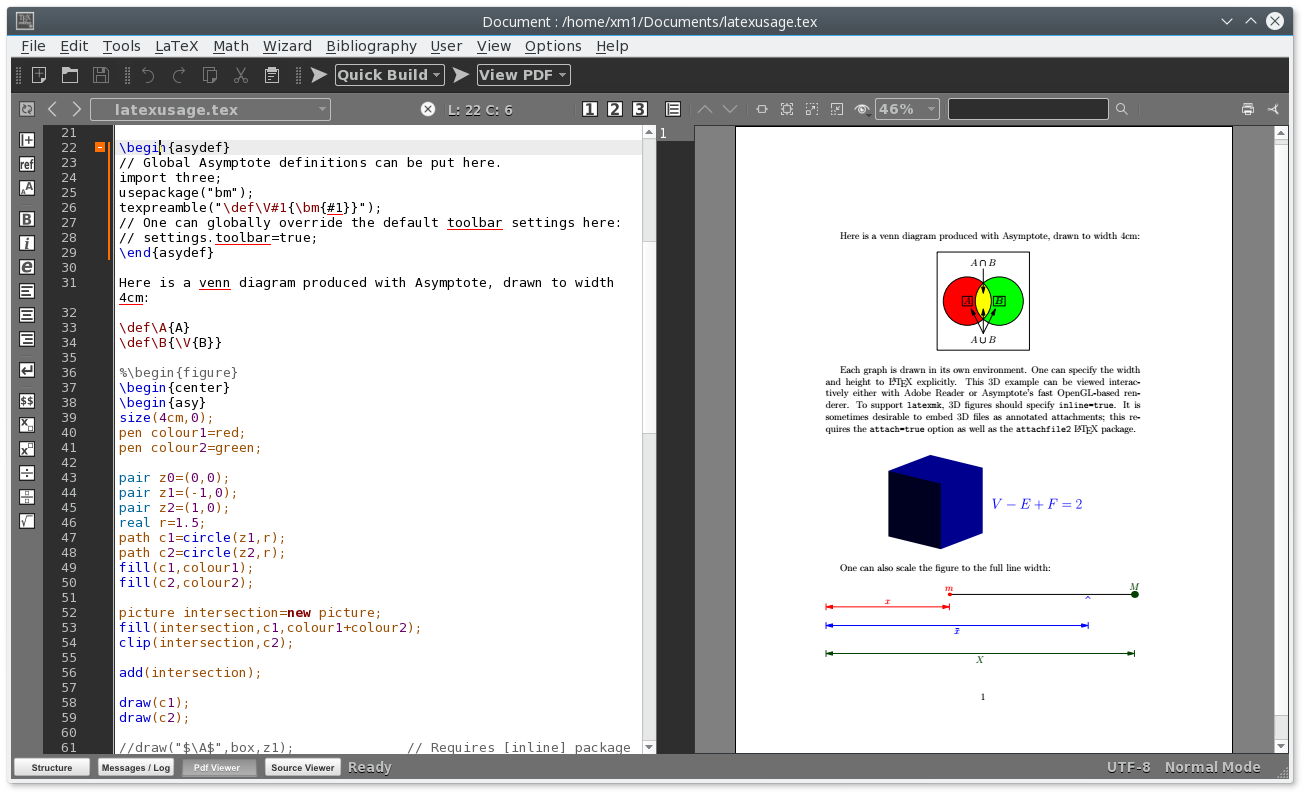Click the PDF search magnifier icon
Viewport: 1306px width, 796px height.
tap(1122, 109)
